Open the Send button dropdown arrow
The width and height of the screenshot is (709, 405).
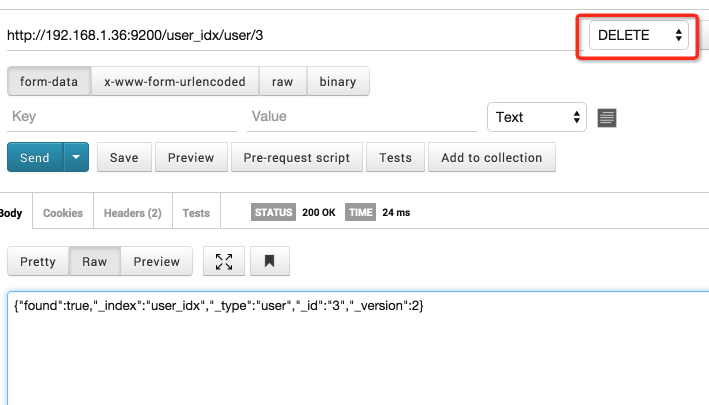tap(76, 157)
